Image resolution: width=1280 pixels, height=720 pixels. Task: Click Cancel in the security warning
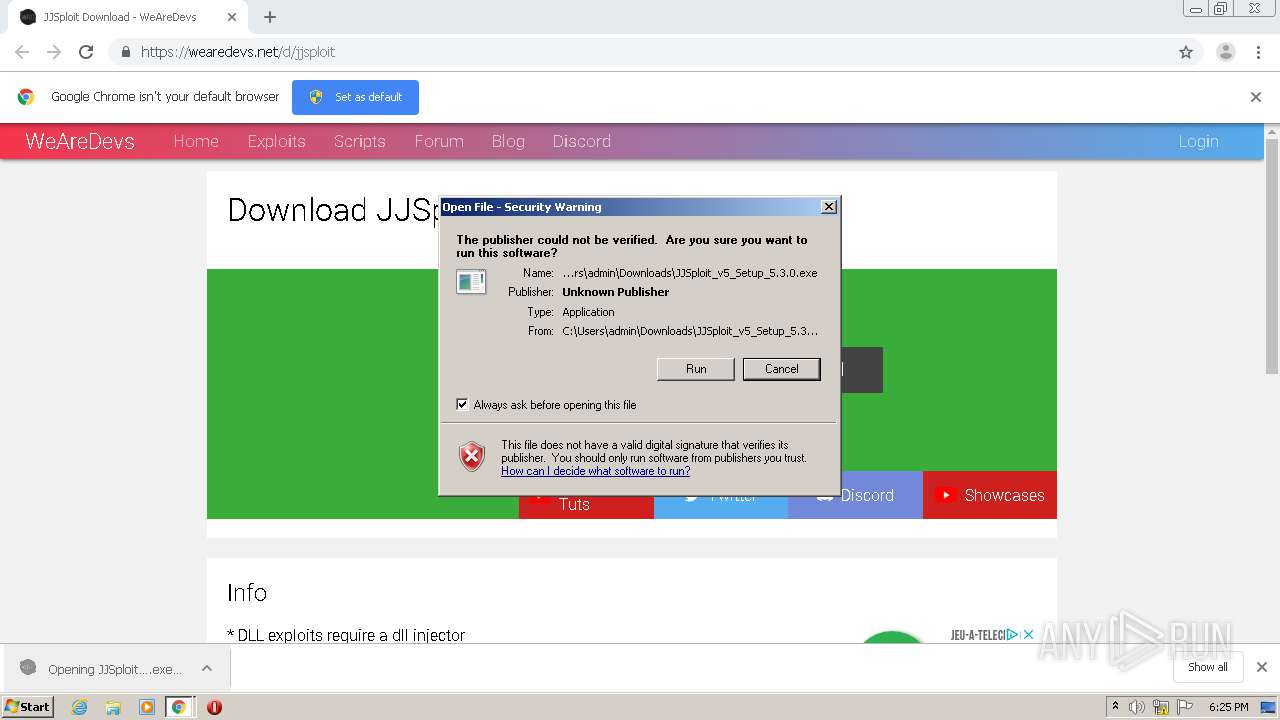(782, 369)
